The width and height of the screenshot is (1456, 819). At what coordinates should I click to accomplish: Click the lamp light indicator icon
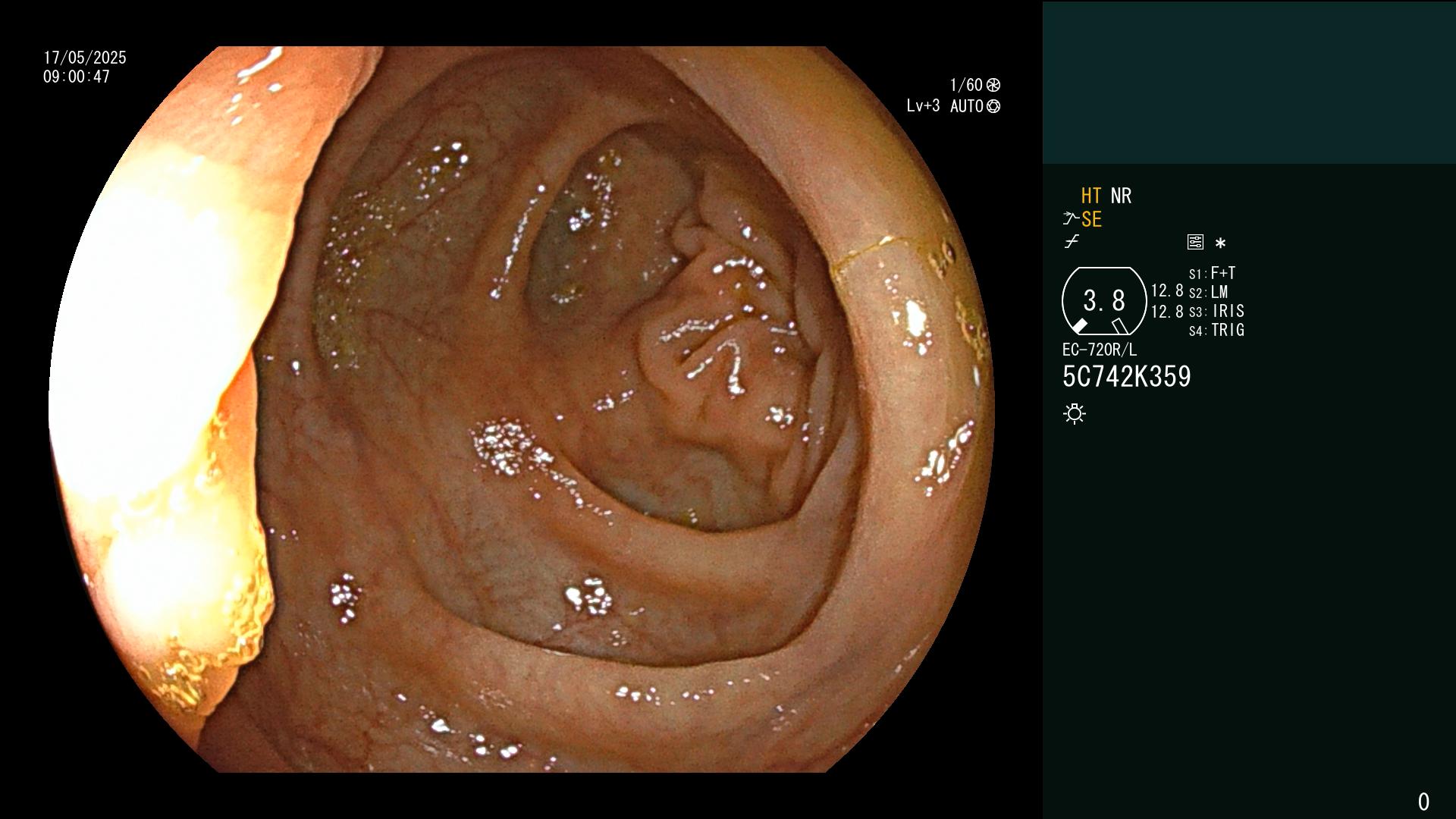[x=1075, y=413]
